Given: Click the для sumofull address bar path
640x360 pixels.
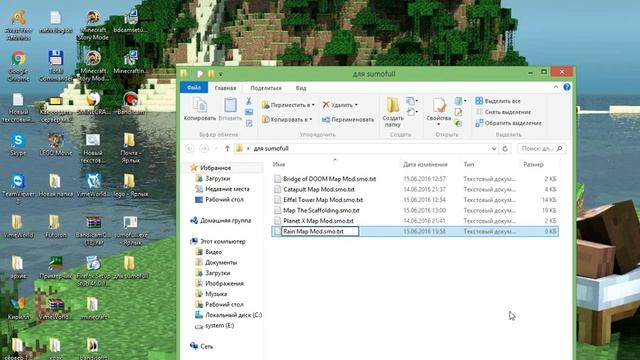Looking at the screenshot, I should coord(271,149).
